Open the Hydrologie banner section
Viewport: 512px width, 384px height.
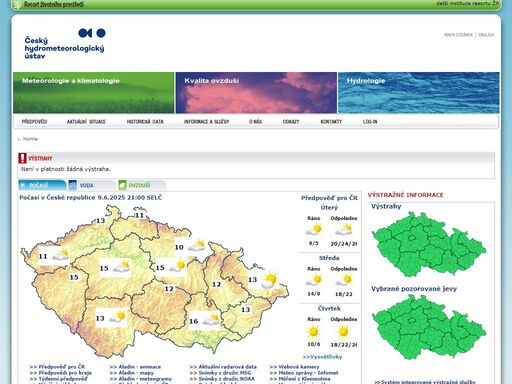point(419,93)
